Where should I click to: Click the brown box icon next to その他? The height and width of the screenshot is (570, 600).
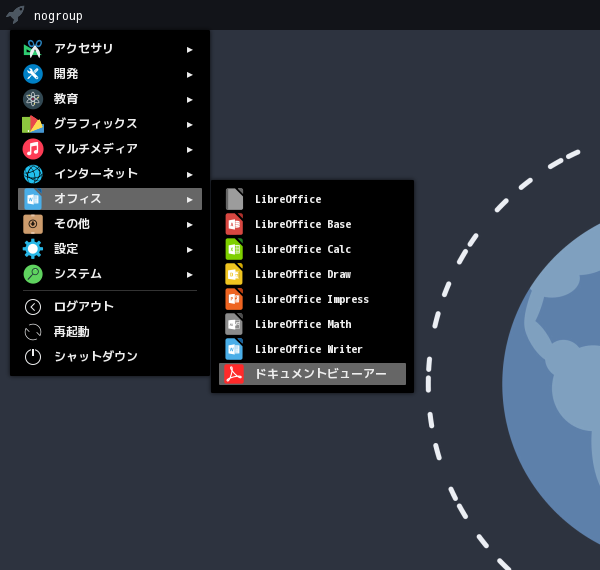click(x=33, y=224)
